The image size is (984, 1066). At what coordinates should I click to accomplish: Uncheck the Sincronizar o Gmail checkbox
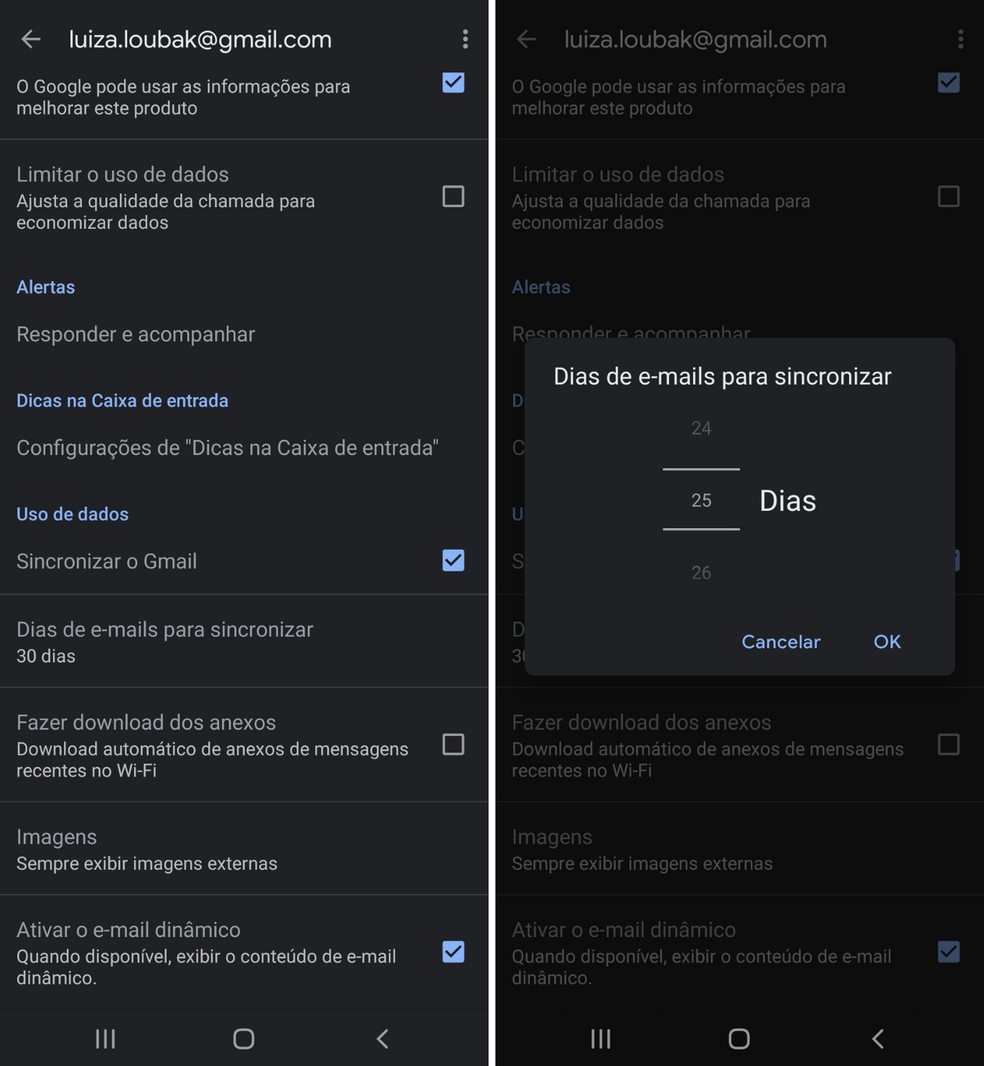point(453,560)
